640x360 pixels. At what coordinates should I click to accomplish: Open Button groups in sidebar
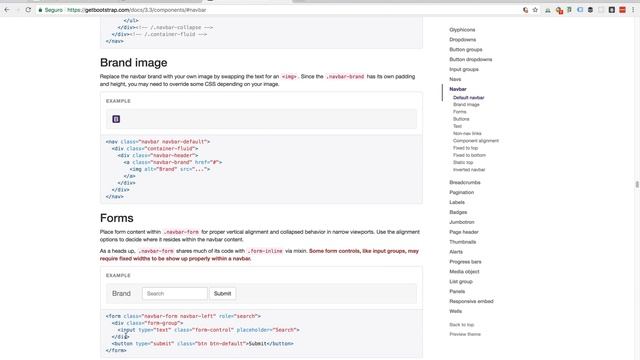click(466, 49)
